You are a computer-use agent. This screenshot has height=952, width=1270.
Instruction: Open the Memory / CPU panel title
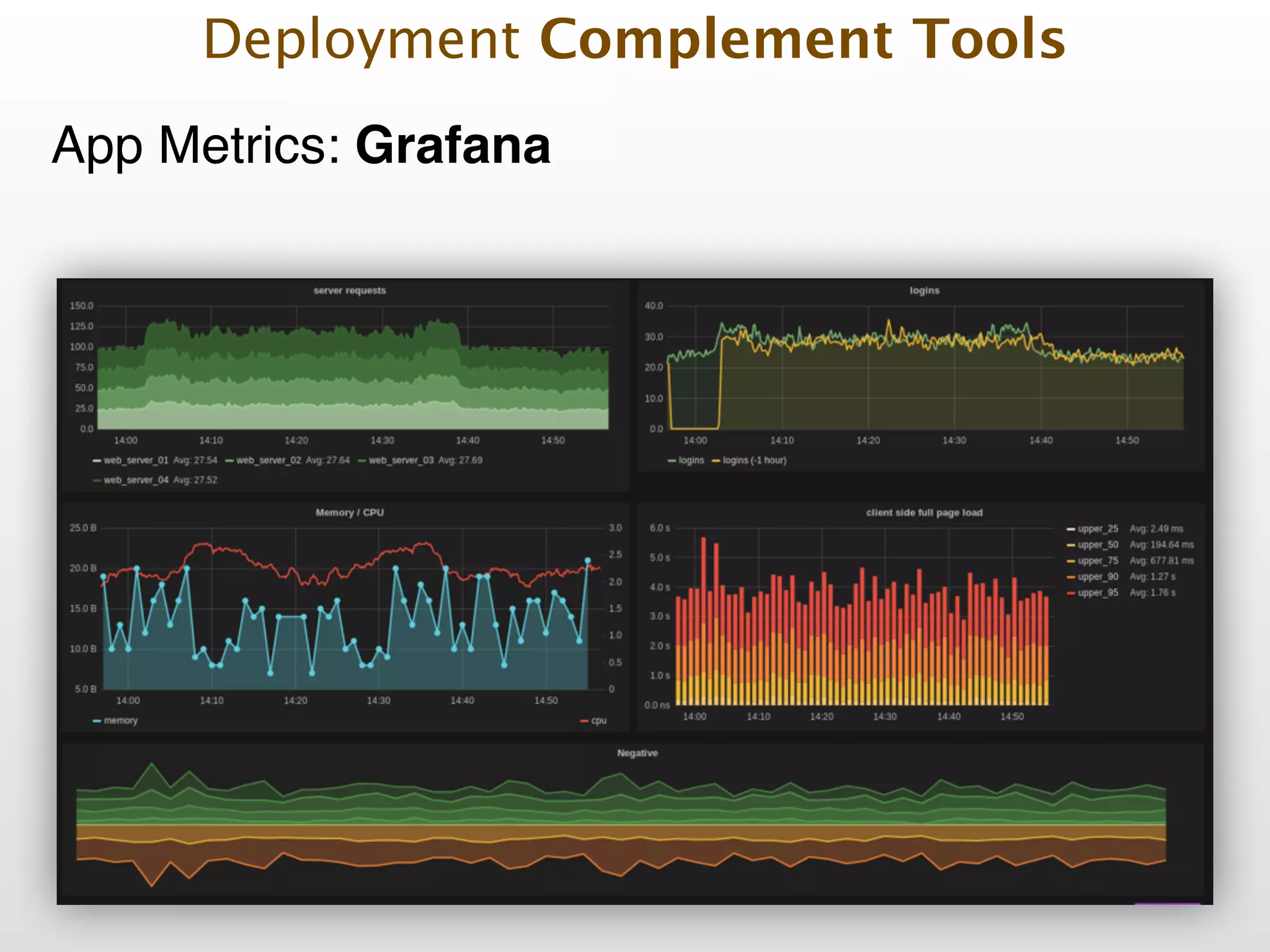(350, 513)
